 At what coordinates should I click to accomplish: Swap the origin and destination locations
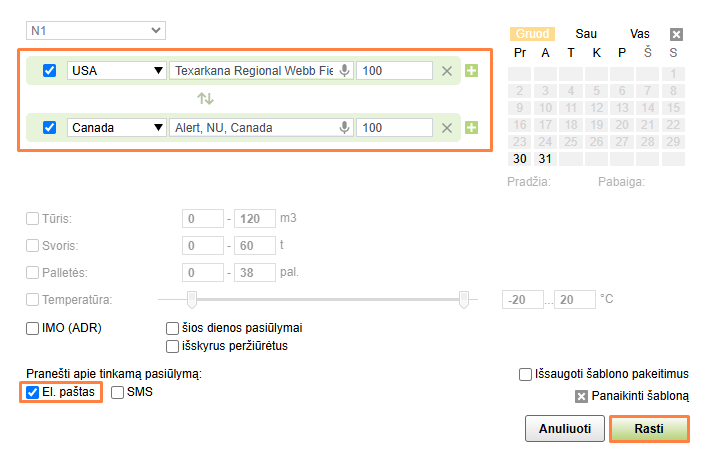coord(205,99)
